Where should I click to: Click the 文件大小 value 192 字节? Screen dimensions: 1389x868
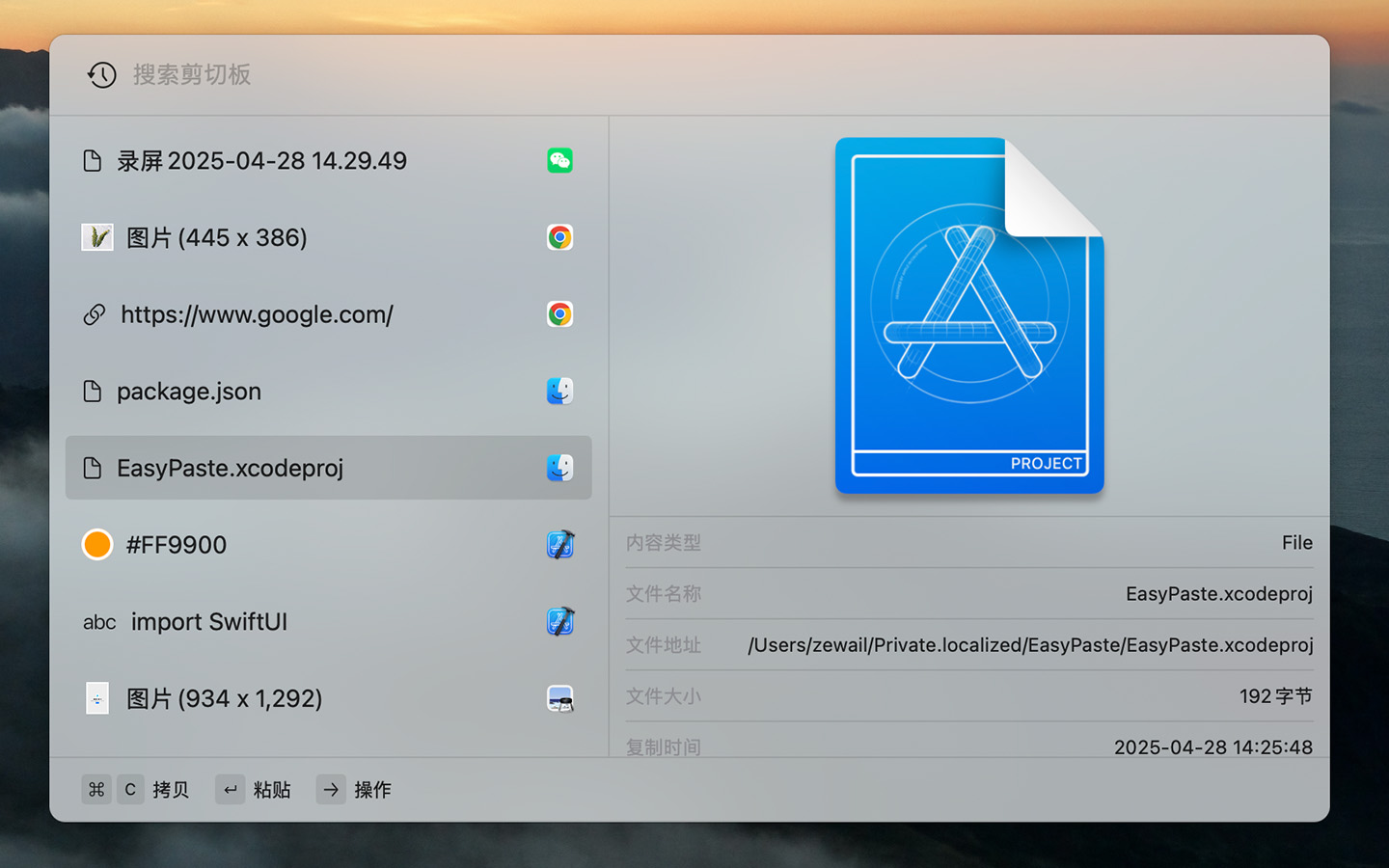(1275, 696)
